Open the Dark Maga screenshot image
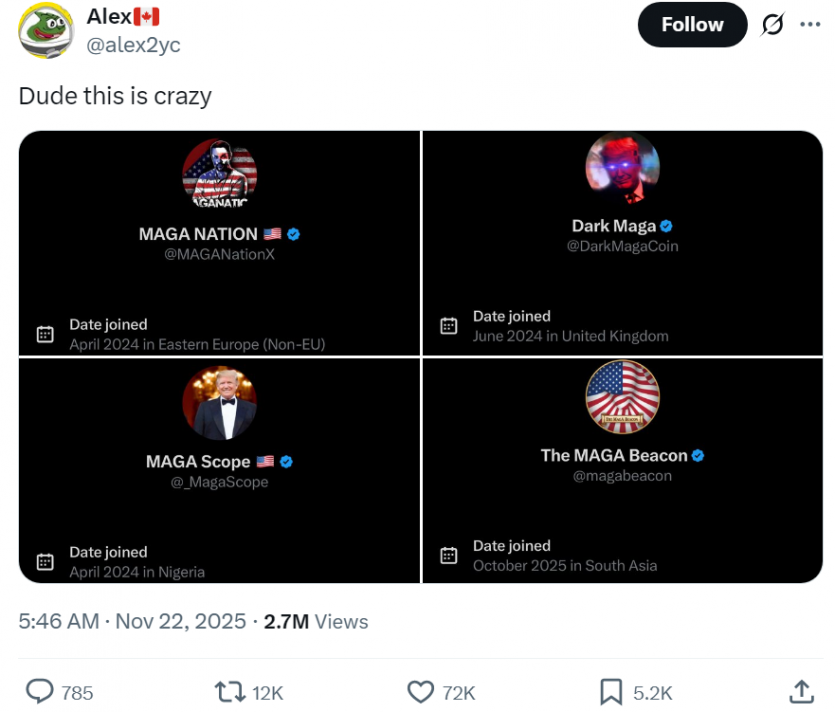The width and height of the screenshot is (835, 712). click(x=623, y=243)
